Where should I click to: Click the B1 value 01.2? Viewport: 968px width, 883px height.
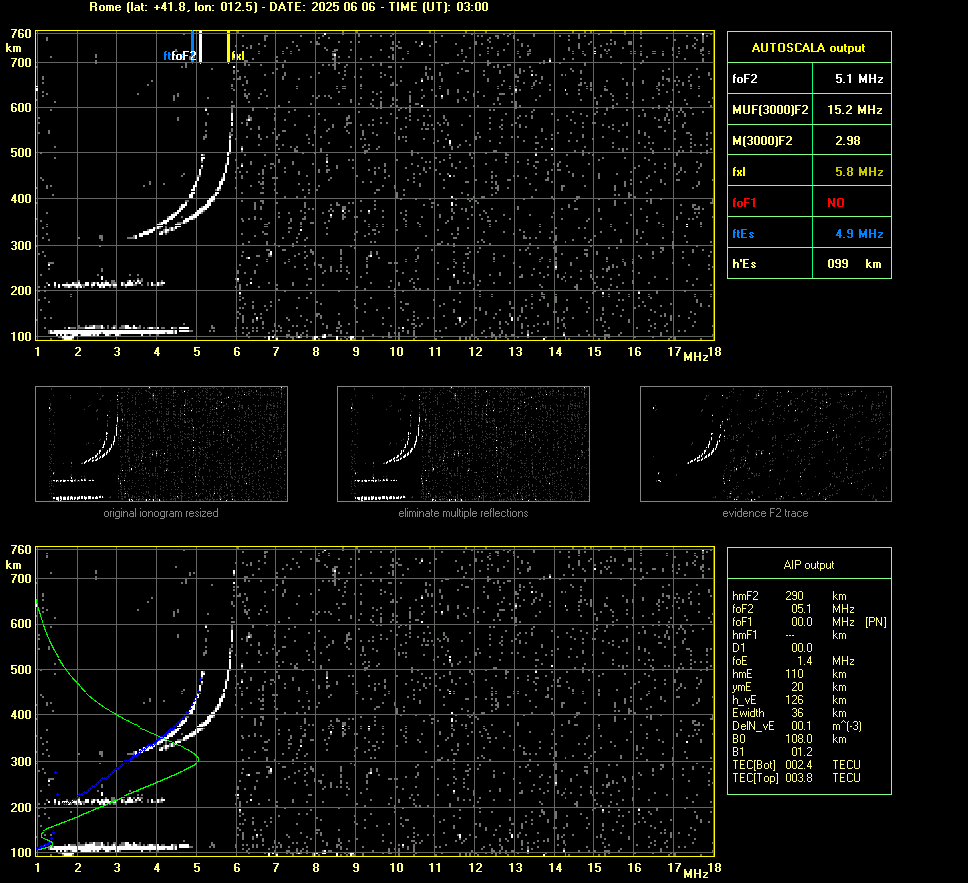pos(802,751)
